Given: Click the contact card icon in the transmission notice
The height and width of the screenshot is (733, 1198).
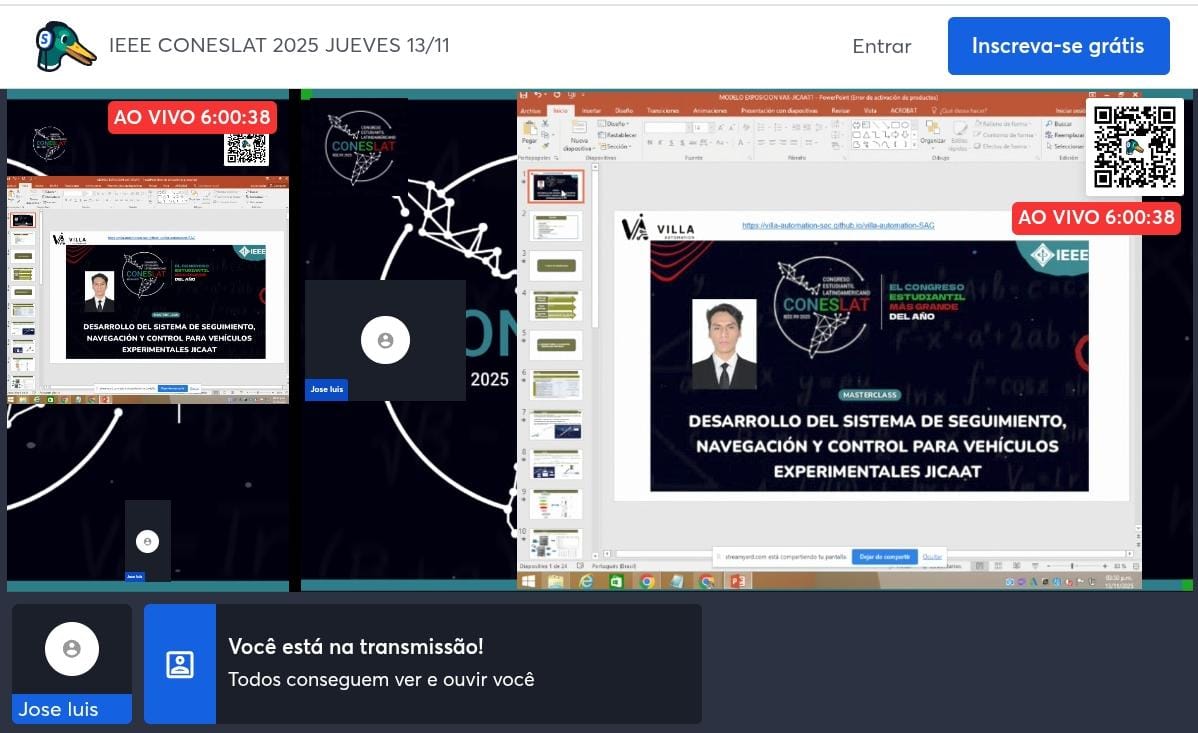Looking at the screenshot, I should coord(180,664).
